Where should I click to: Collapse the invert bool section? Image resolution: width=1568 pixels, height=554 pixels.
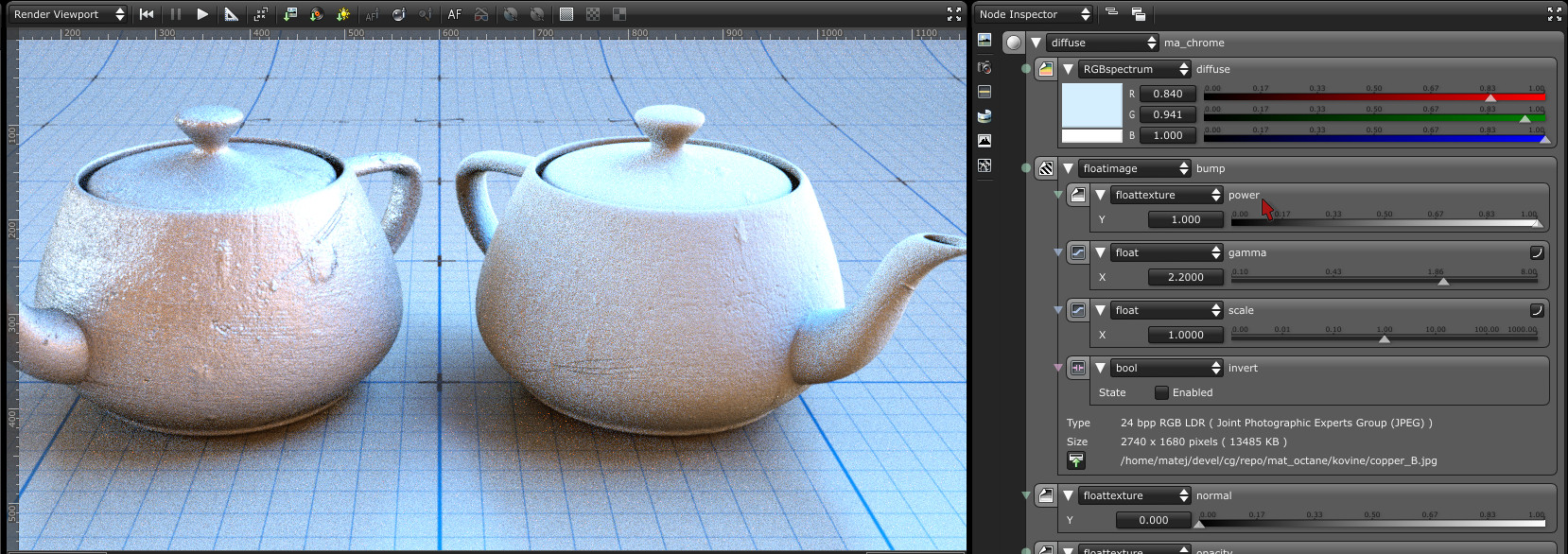pyautogui.click(x=1100, y=368)
